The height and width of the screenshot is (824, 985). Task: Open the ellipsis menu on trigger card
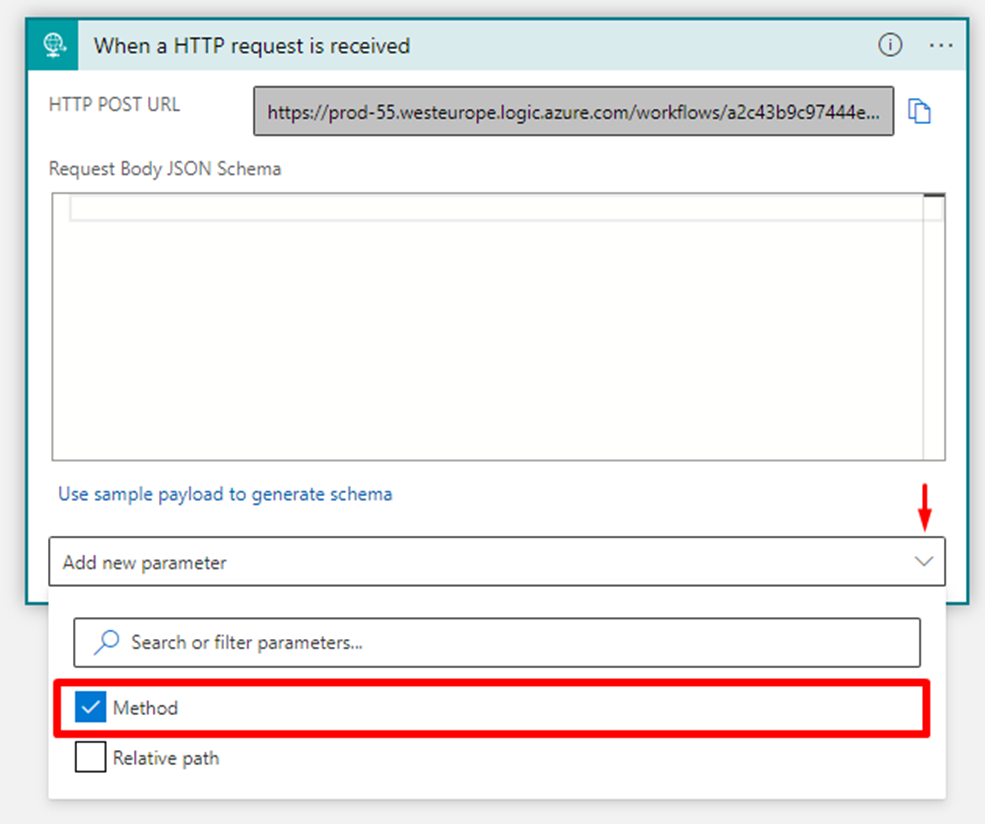point(941,45)
